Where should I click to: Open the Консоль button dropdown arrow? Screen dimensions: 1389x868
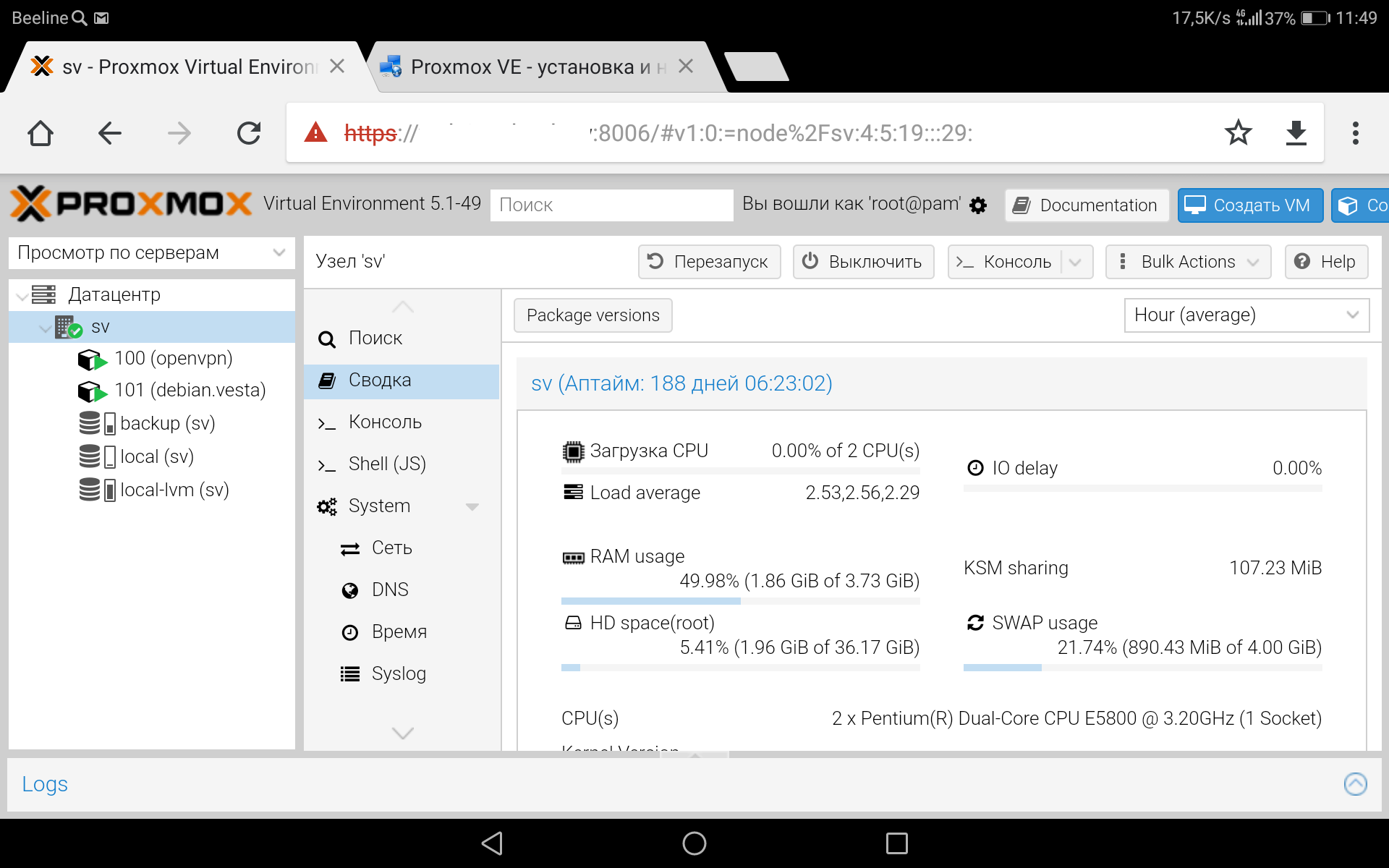pyautogui.click(x=1075, y=262)
